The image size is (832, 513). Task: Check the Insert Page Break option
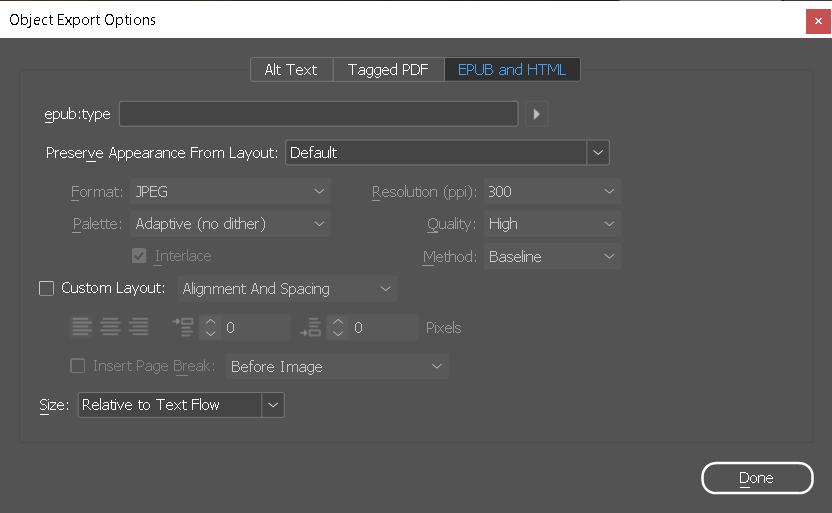tap(78, 367)
